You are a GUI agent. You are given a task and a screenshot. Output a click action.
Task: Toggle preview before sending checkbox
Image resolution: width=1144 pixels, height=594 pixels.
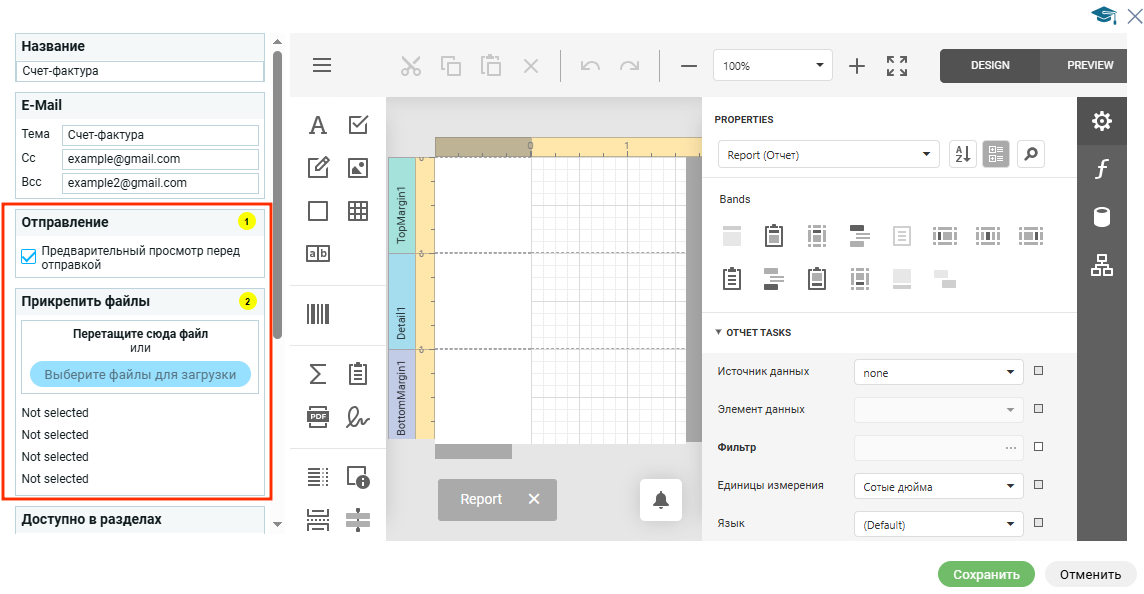[x=29, y=258]
